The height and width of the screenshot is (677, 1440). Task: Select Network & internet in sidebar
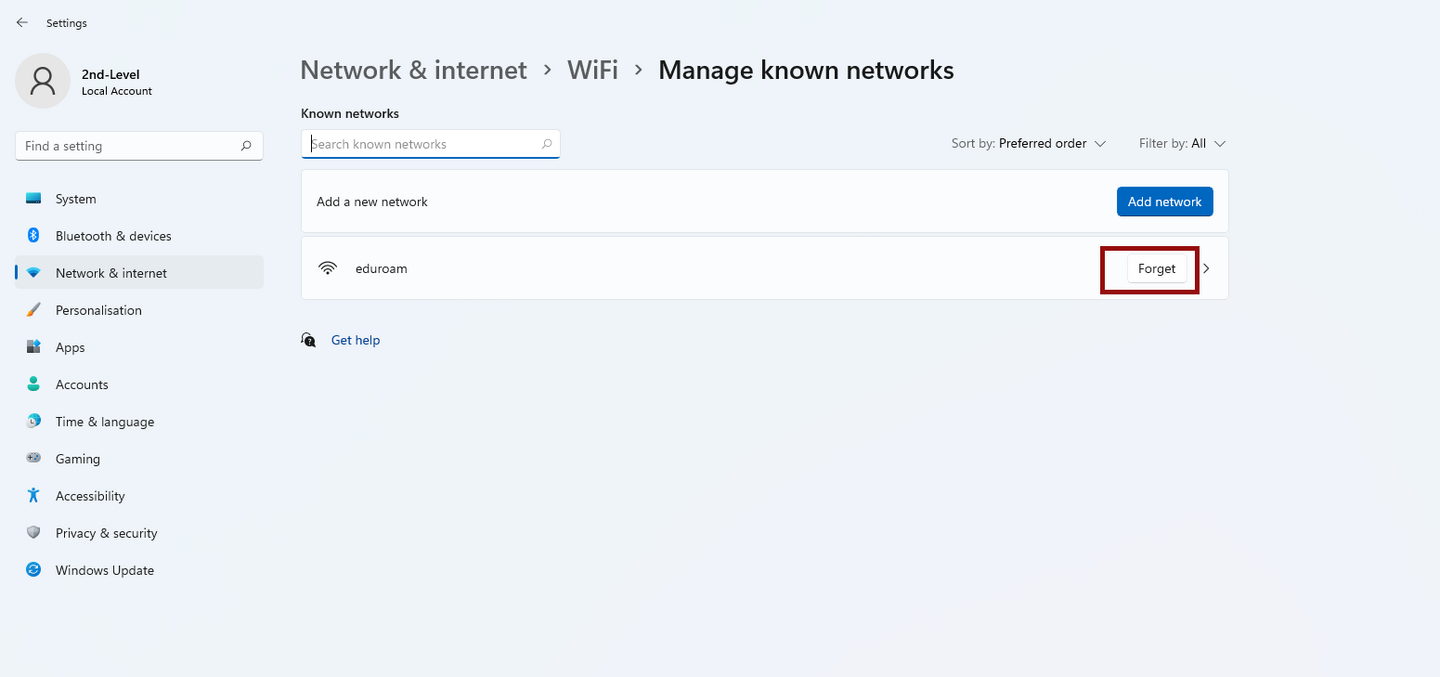[140, 273]
